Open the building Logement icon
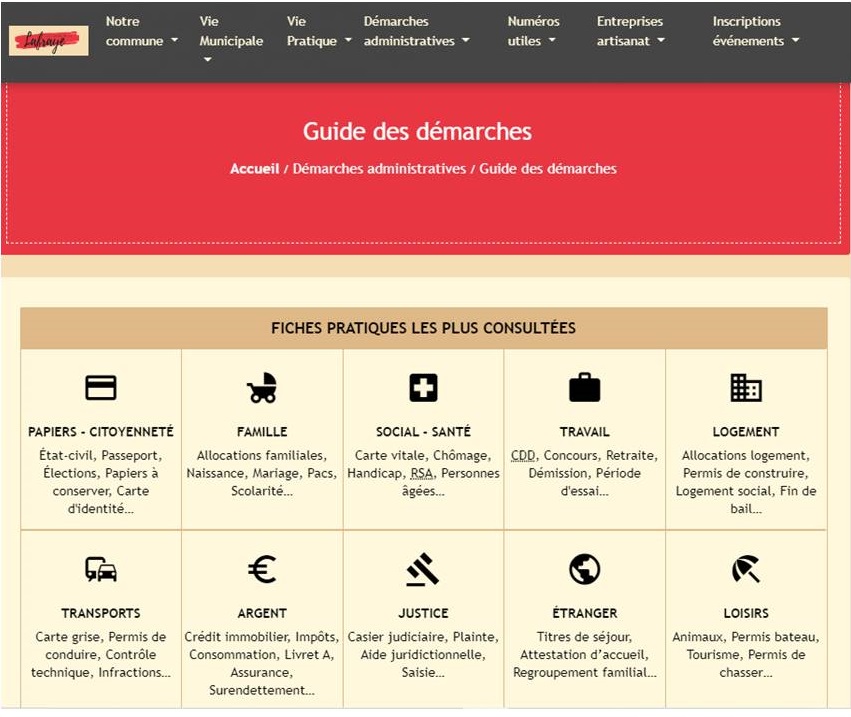 tap(745, 388)
